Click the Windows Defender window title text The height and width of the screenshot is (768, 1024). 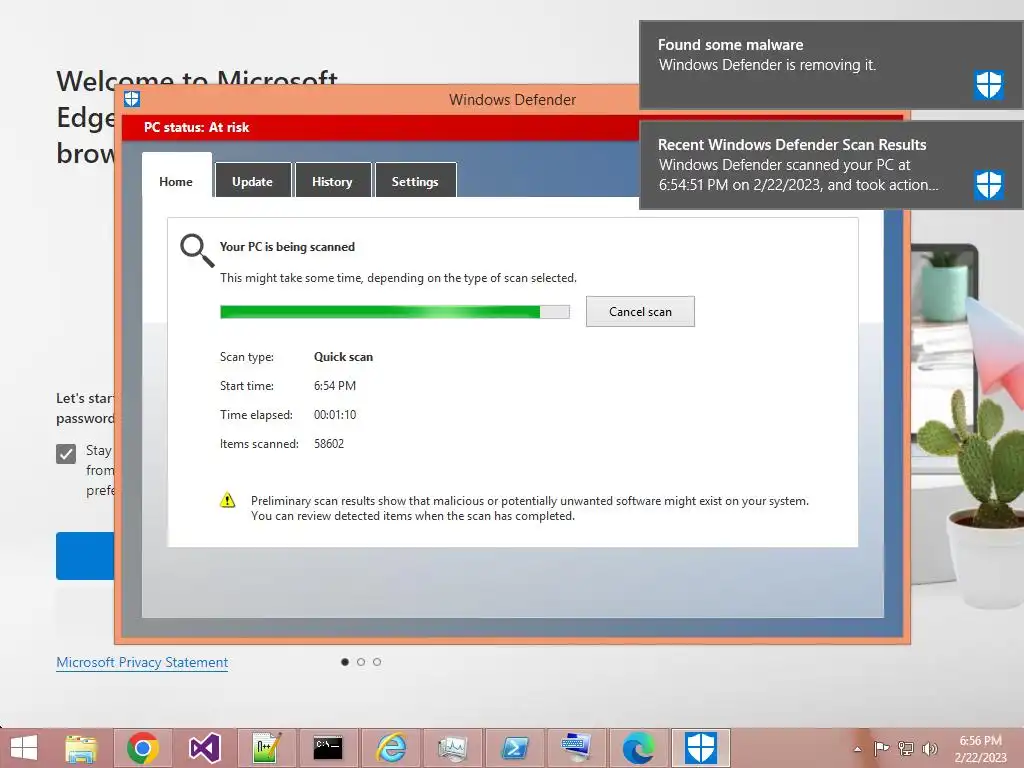pyautogui.click(x=513, y=100)
